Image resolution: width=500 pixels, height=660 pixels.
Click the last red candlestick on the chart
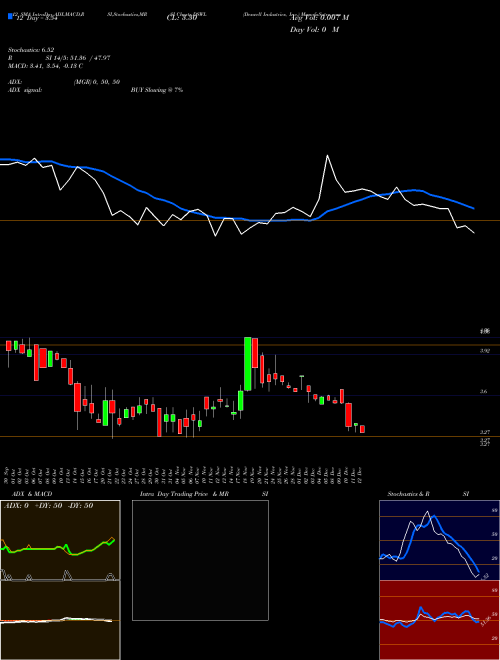pyautogui.click(x=362, y=429)
